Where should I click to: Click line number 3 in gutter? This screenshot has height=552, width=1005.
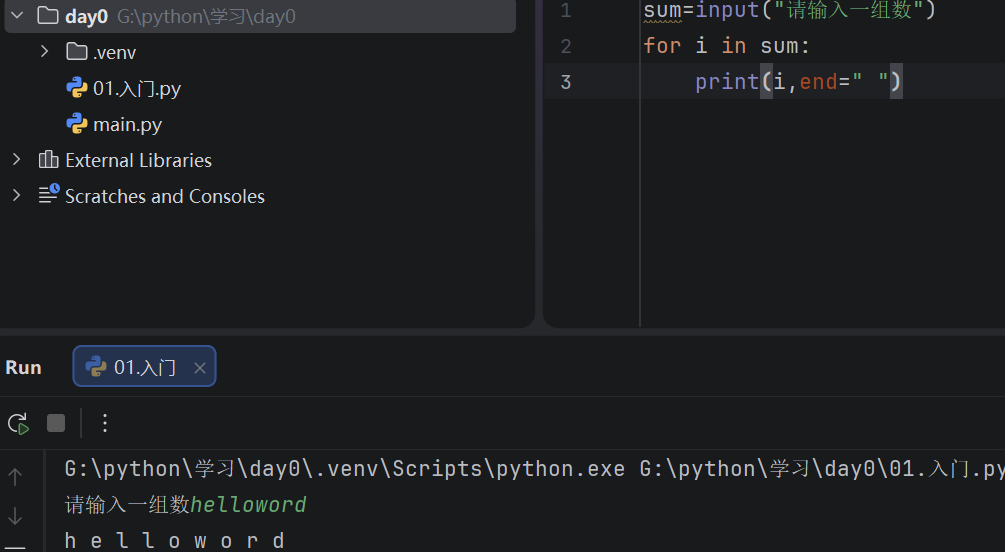pos(565,82)
